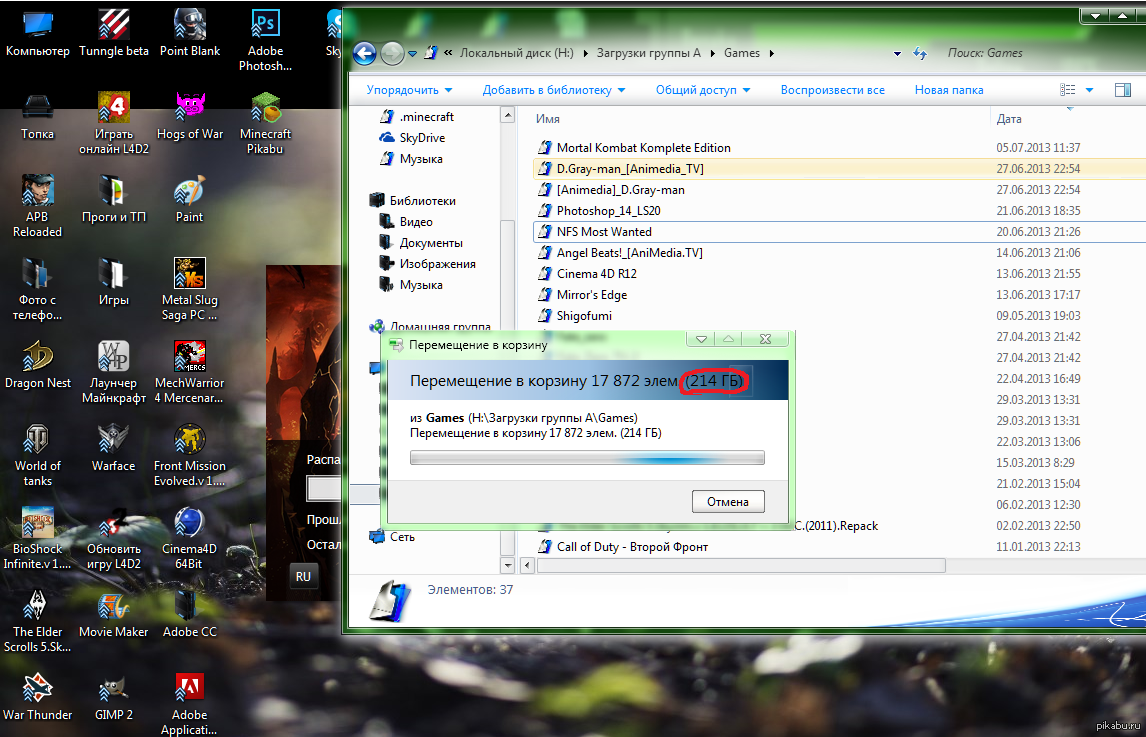Select the Mirror's Edge folder
The image size is (1146, 737).
591,295
